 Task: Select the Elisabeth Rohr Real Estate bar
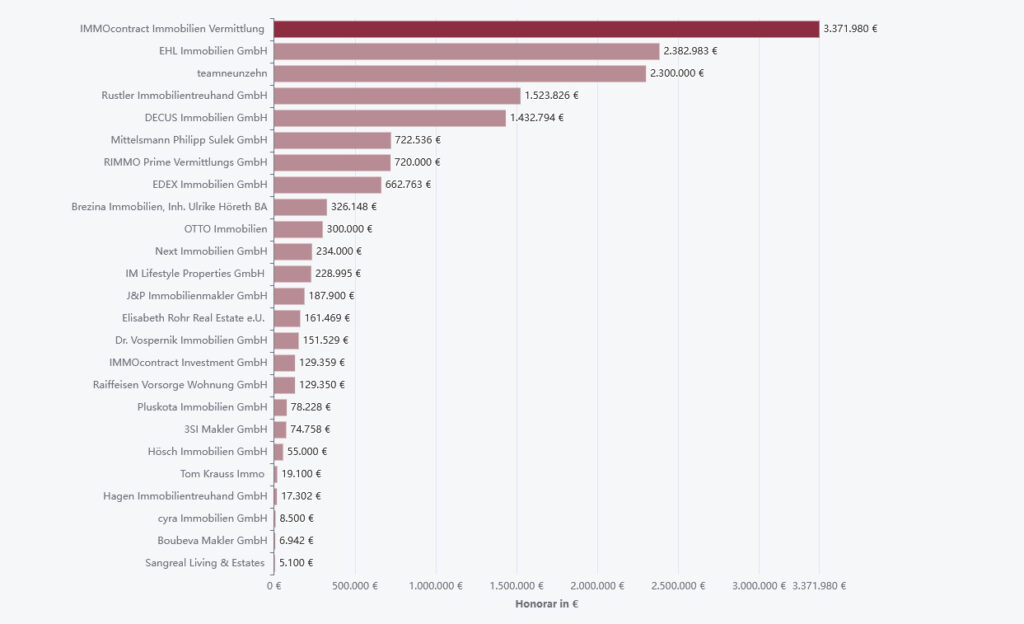pyautogui.click(x=287, y=318)
